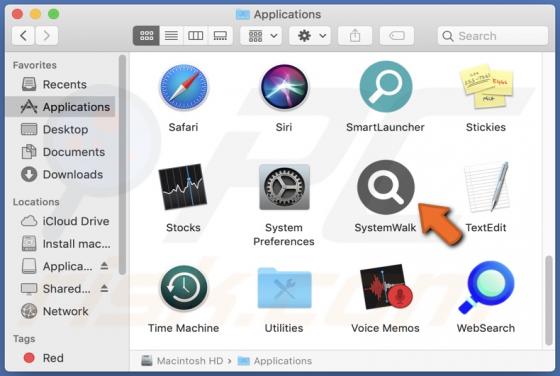Click the SmartLauncher application icon
Screen dimensions: 560x376
point(386,87)
